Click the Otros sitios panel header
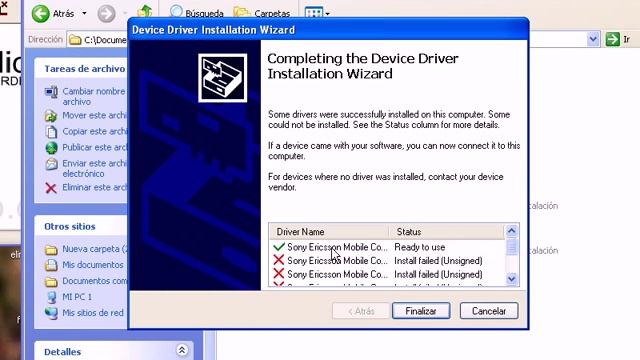 (81, 226)
